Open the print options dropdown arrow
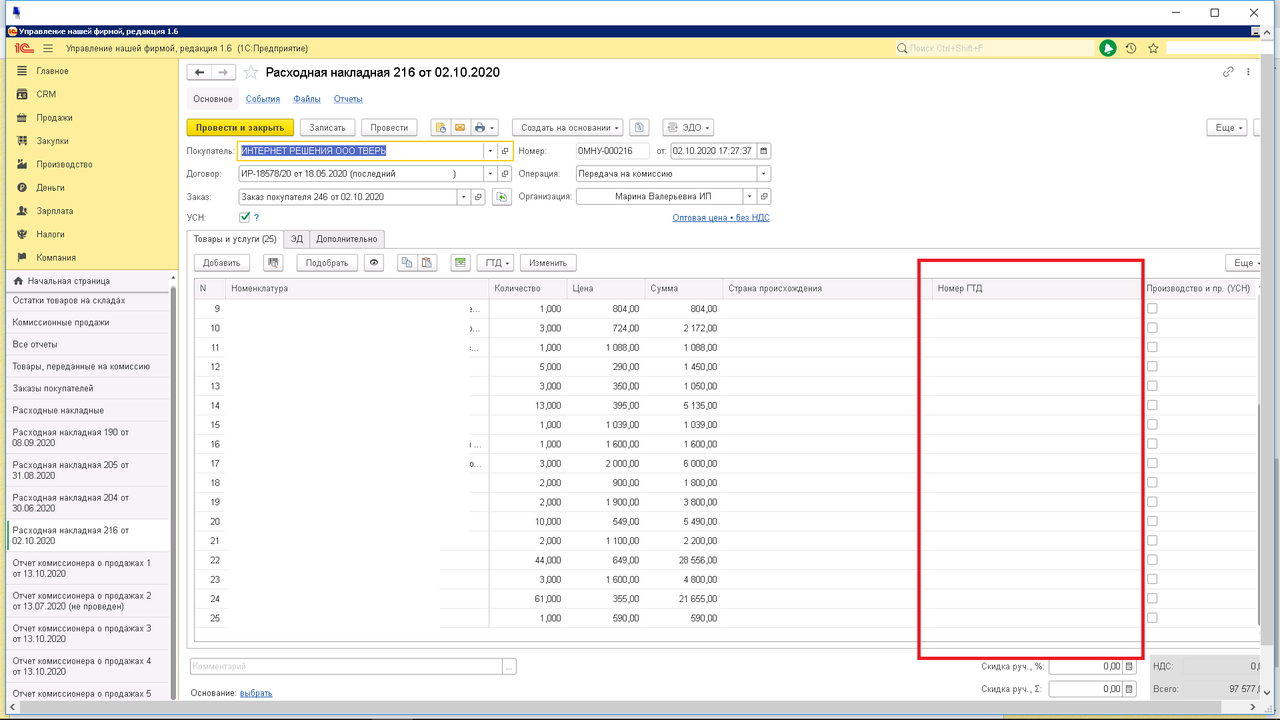1280x720 pixels. 492,127
